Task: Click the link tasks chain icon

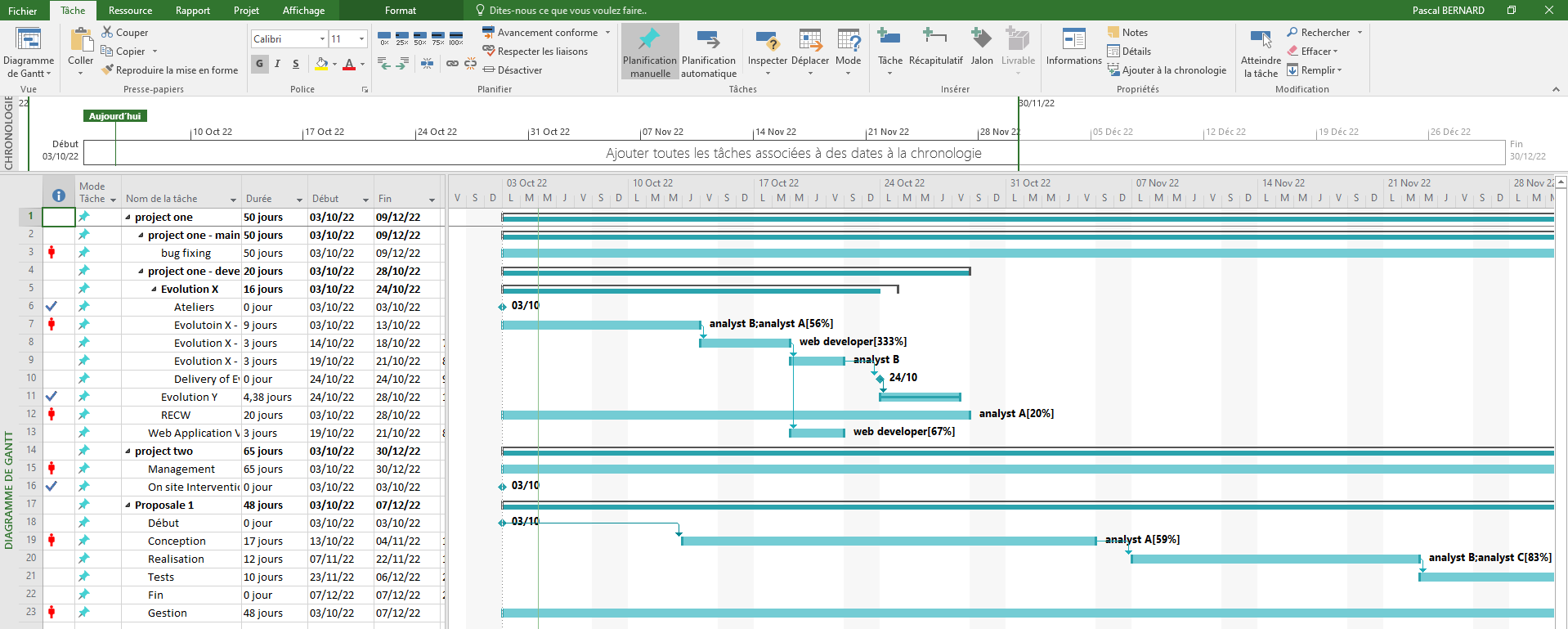Action: pos(452,63)
